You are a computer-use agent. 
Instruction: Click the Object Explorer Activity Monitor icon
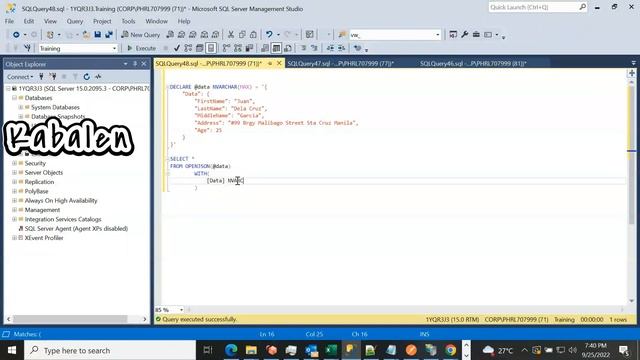[x=98, y=77]
